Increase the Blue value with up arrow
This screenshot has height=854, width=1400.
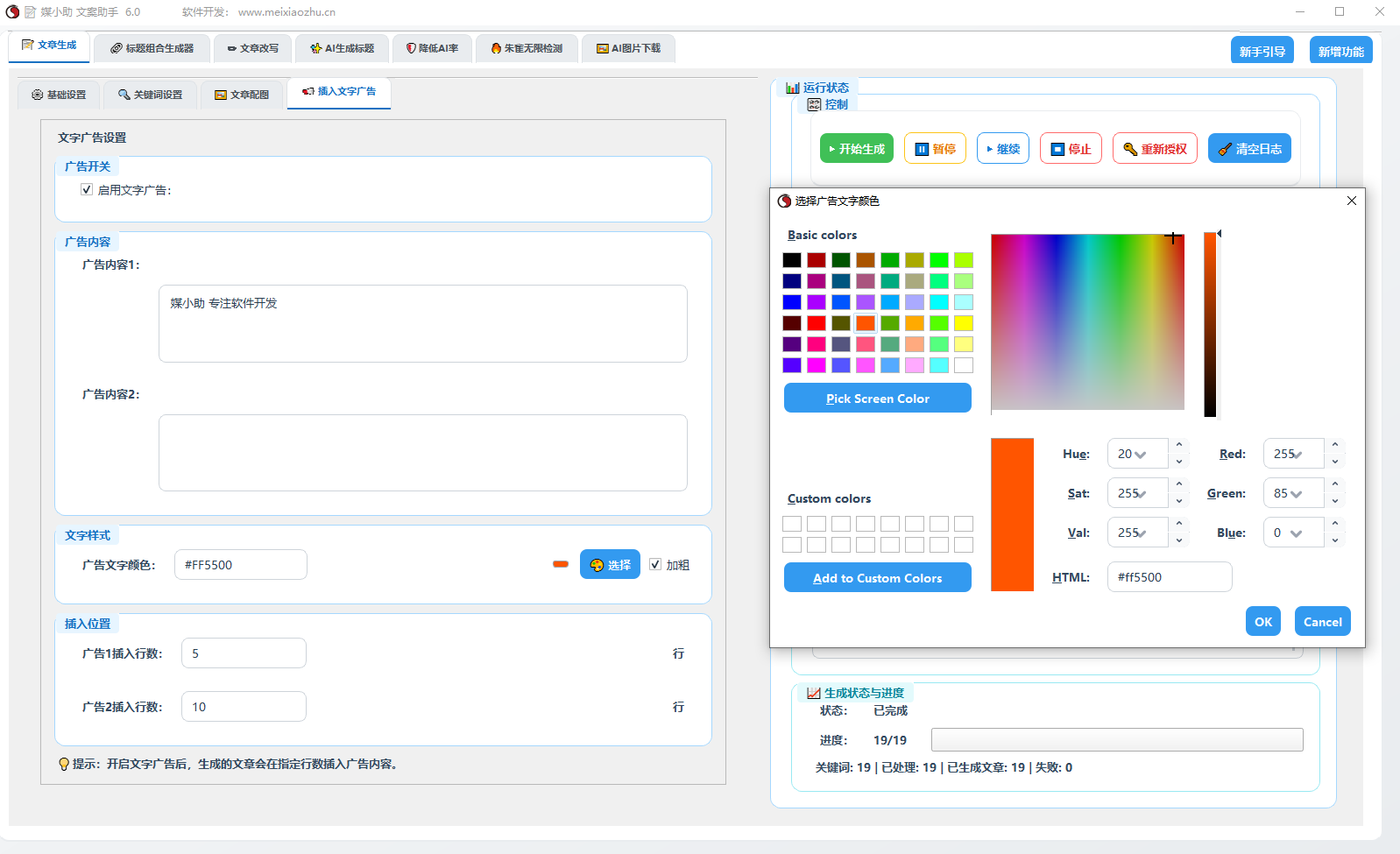point(1335,524)
